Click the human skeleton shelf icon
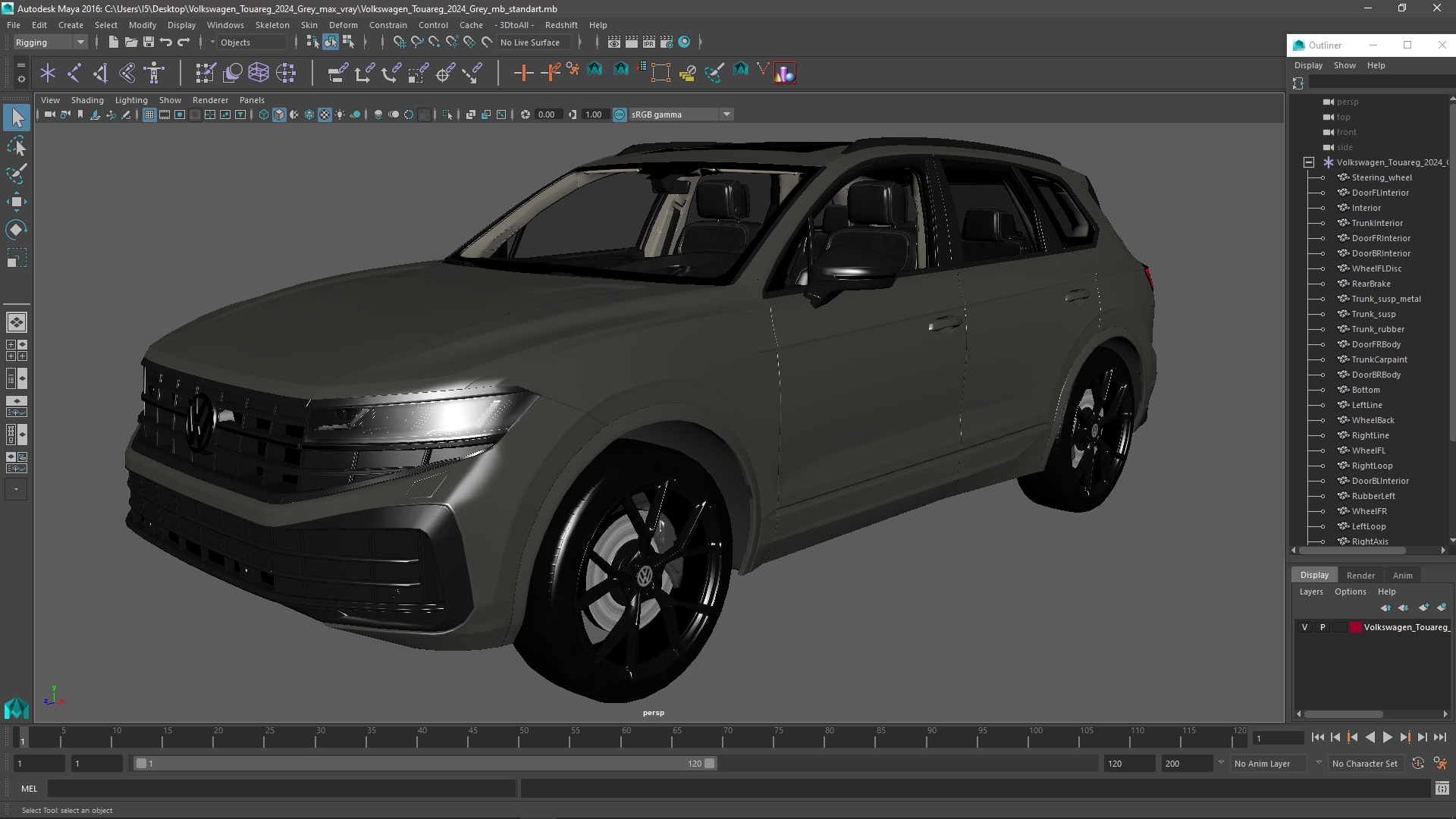 pos(154,73)
